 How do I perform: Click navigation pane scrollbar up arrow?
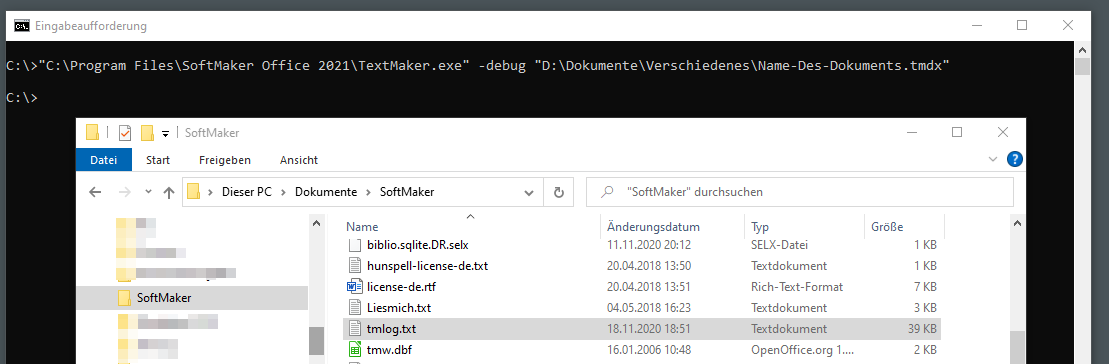(x=316, y=223)
